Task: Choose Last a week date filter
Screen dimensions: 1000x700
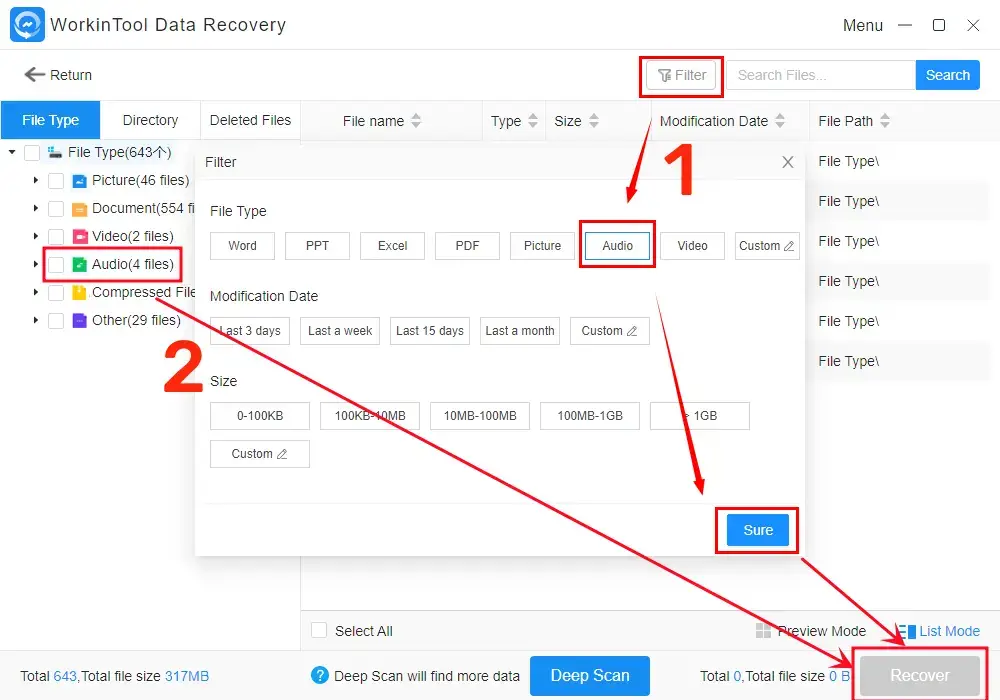Action: [x=340, y=331]
